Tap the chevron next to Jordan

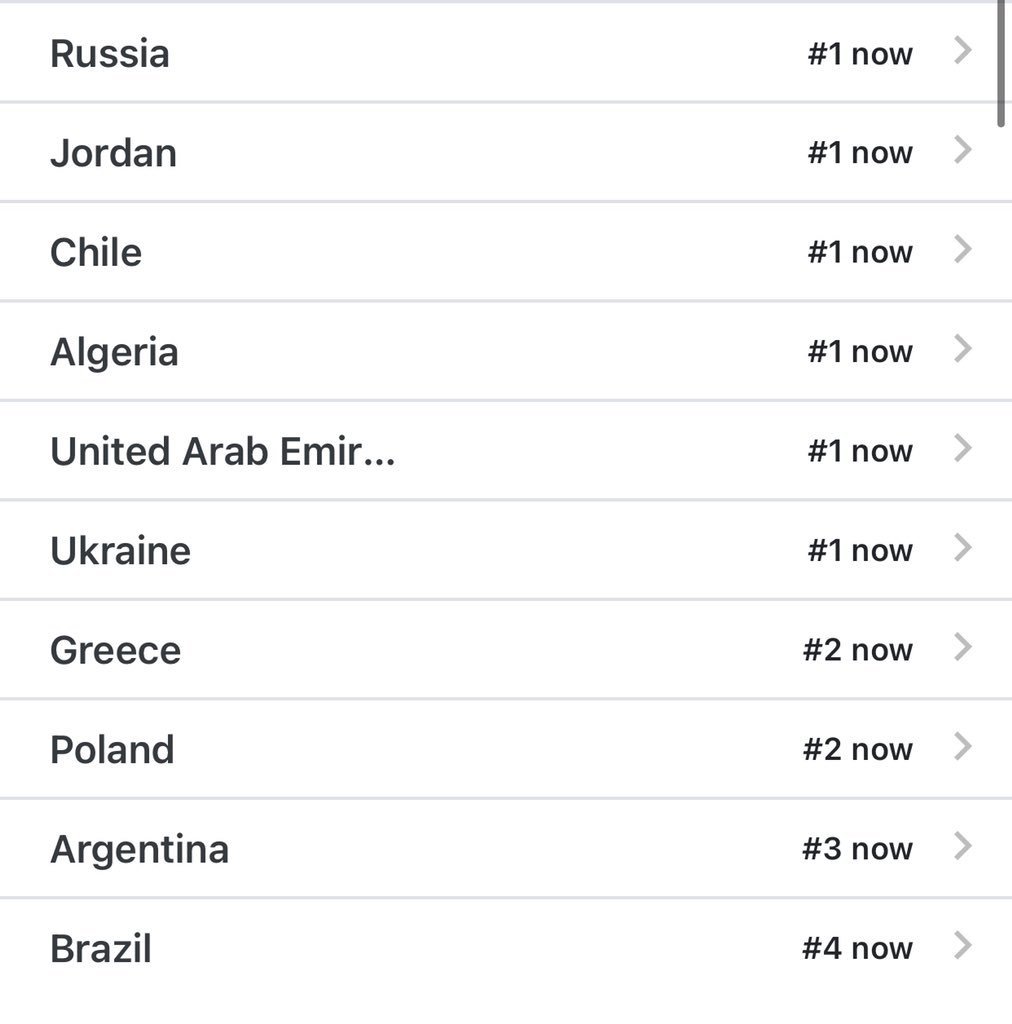(x=962, y=150)
